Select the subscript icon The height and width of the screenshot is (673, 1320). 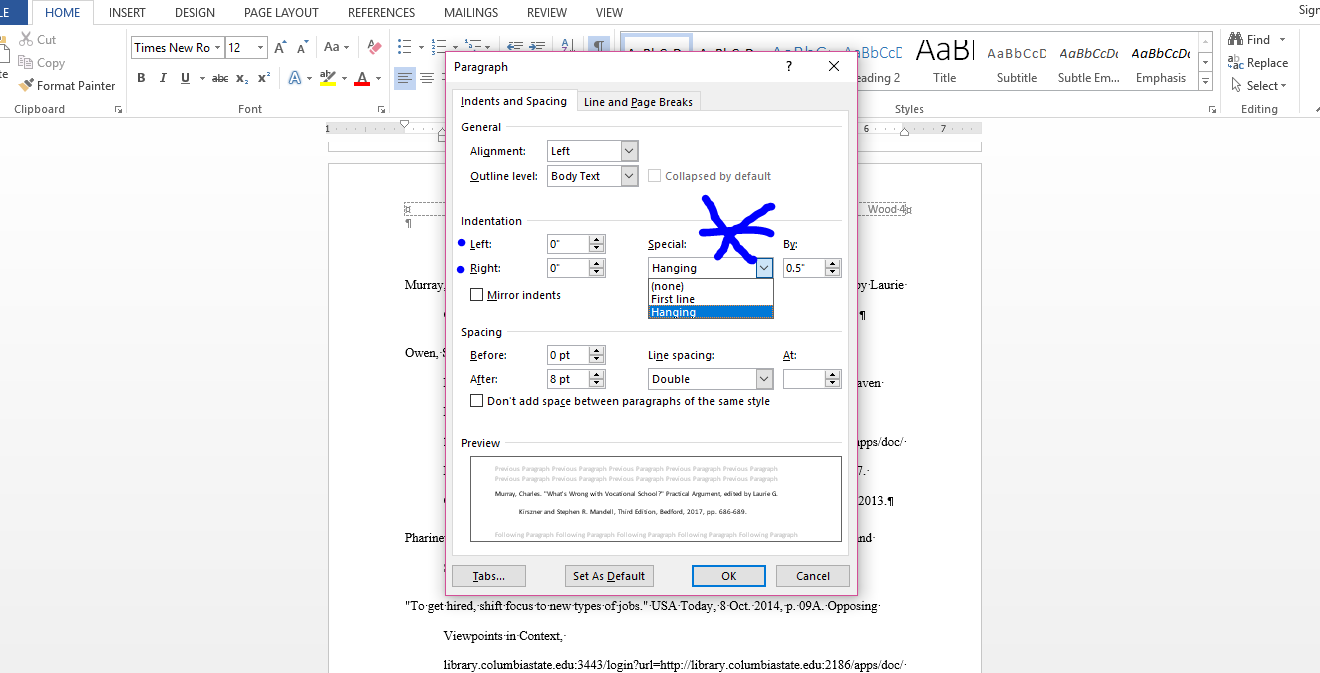click(x=241, y=77)
